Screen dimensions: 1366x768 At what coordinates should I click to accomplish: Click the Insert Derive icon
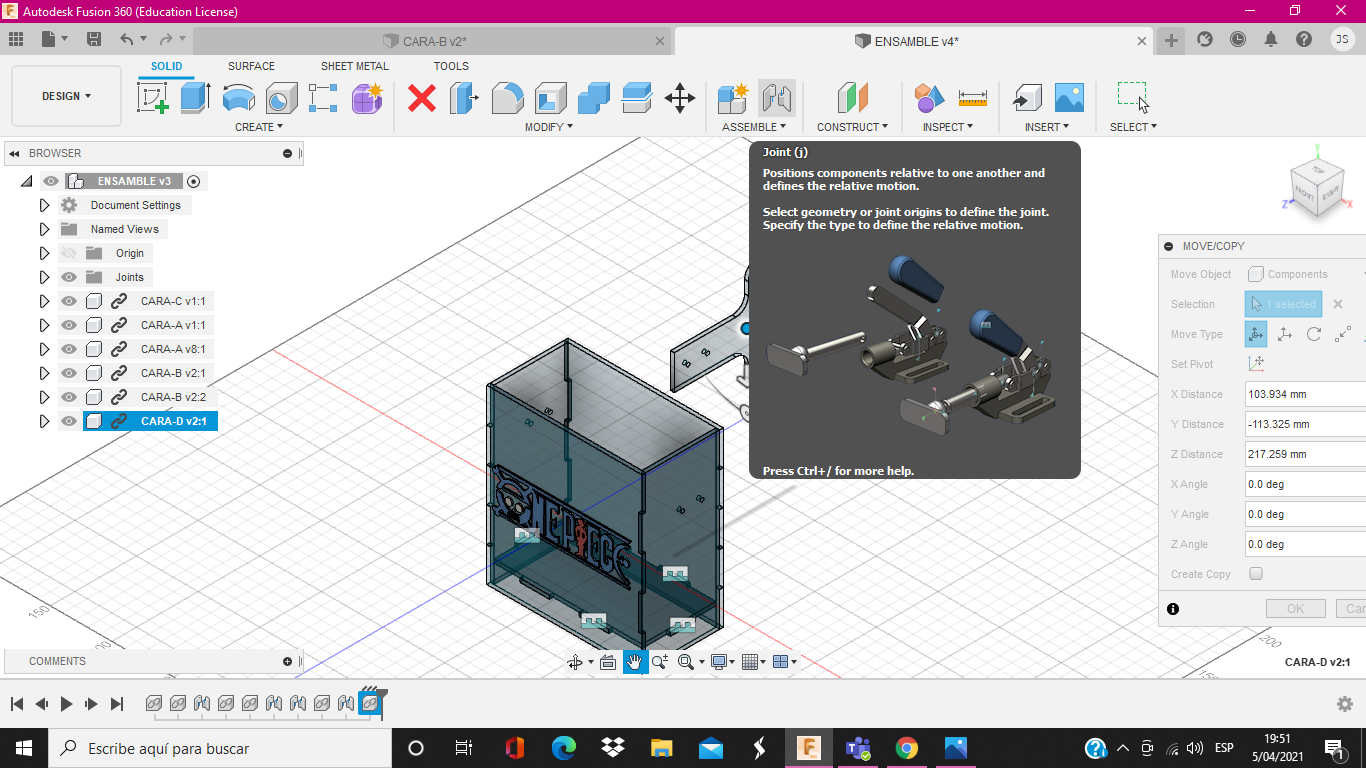[1026, 98]
